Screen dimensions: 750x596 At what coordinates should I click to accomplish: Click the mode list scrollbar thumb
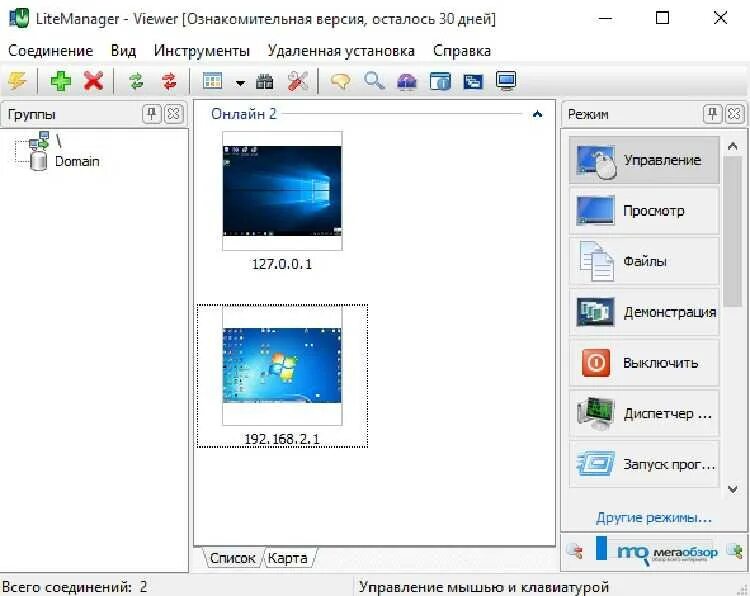click(x=732, y=231)
